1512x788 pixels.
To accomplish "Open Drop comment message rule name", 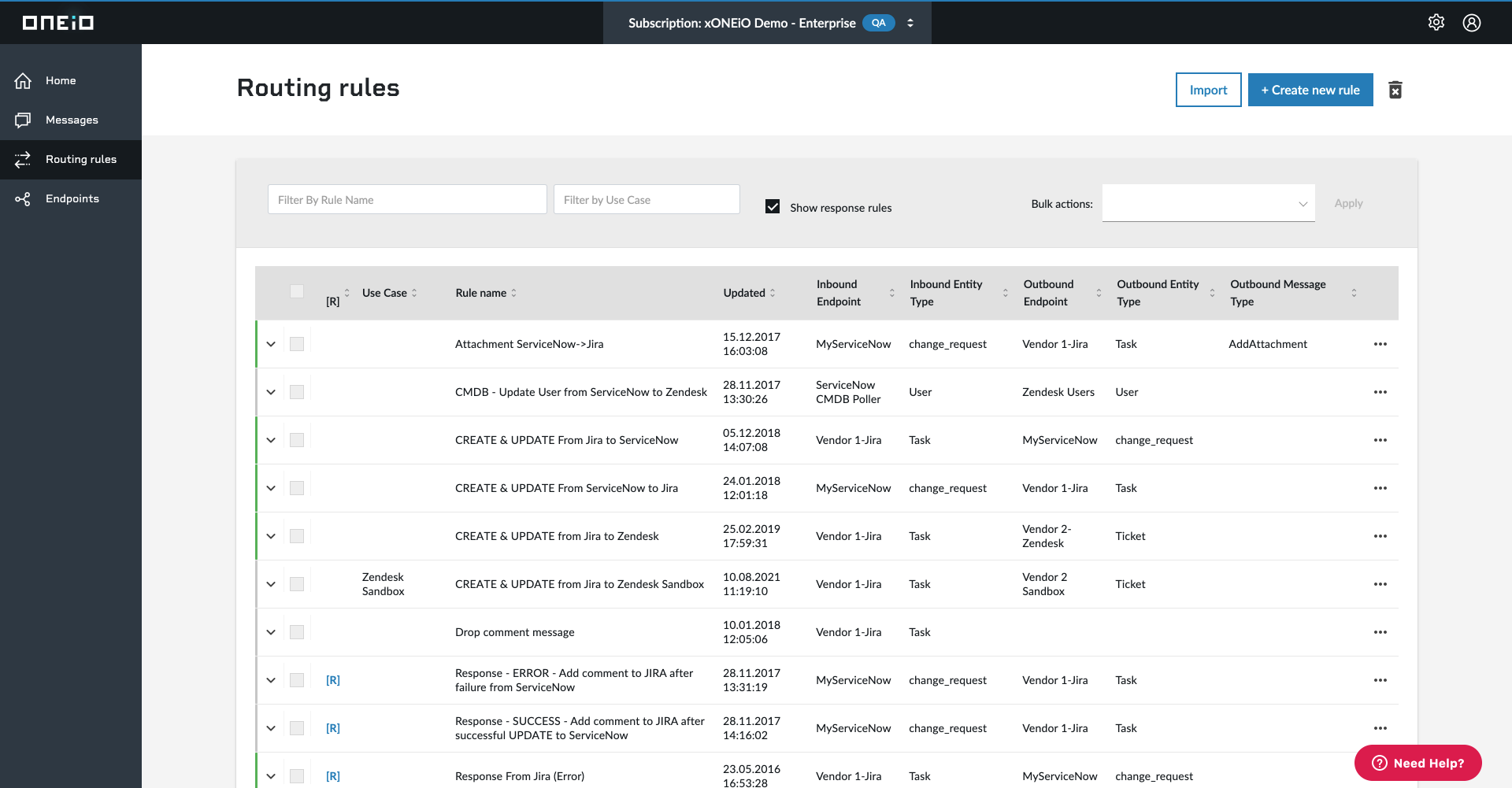I will click(x=515, y=632).
